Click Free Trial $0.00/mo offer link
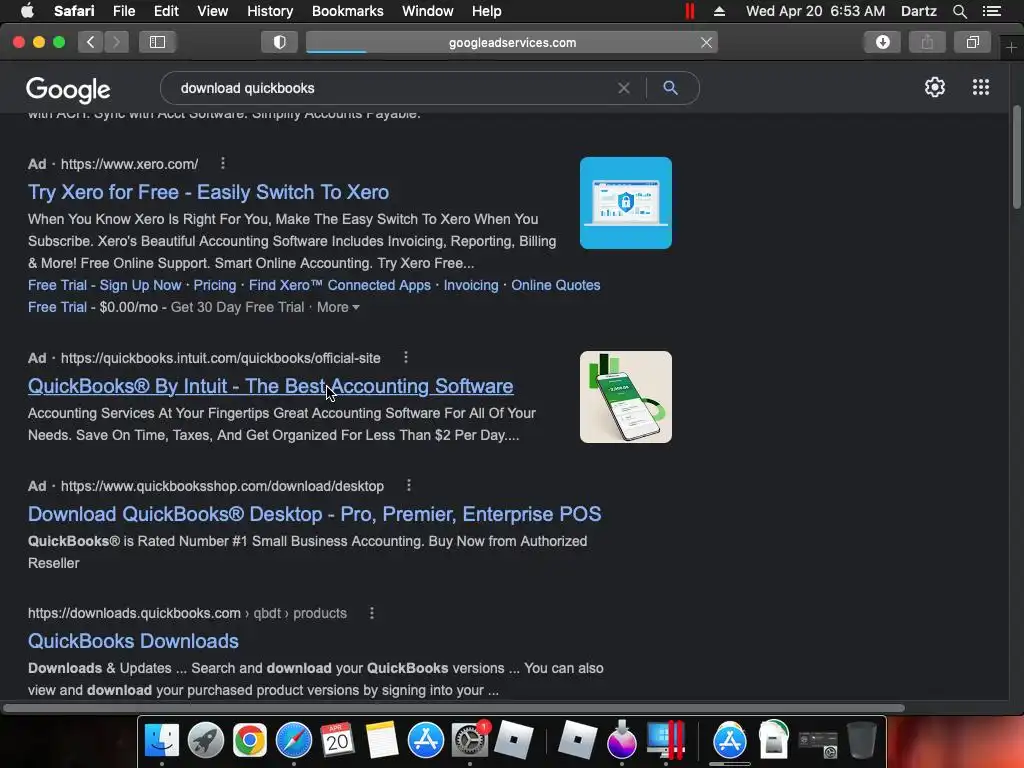This screenshot has height=768, width=1024. (57, 307)
